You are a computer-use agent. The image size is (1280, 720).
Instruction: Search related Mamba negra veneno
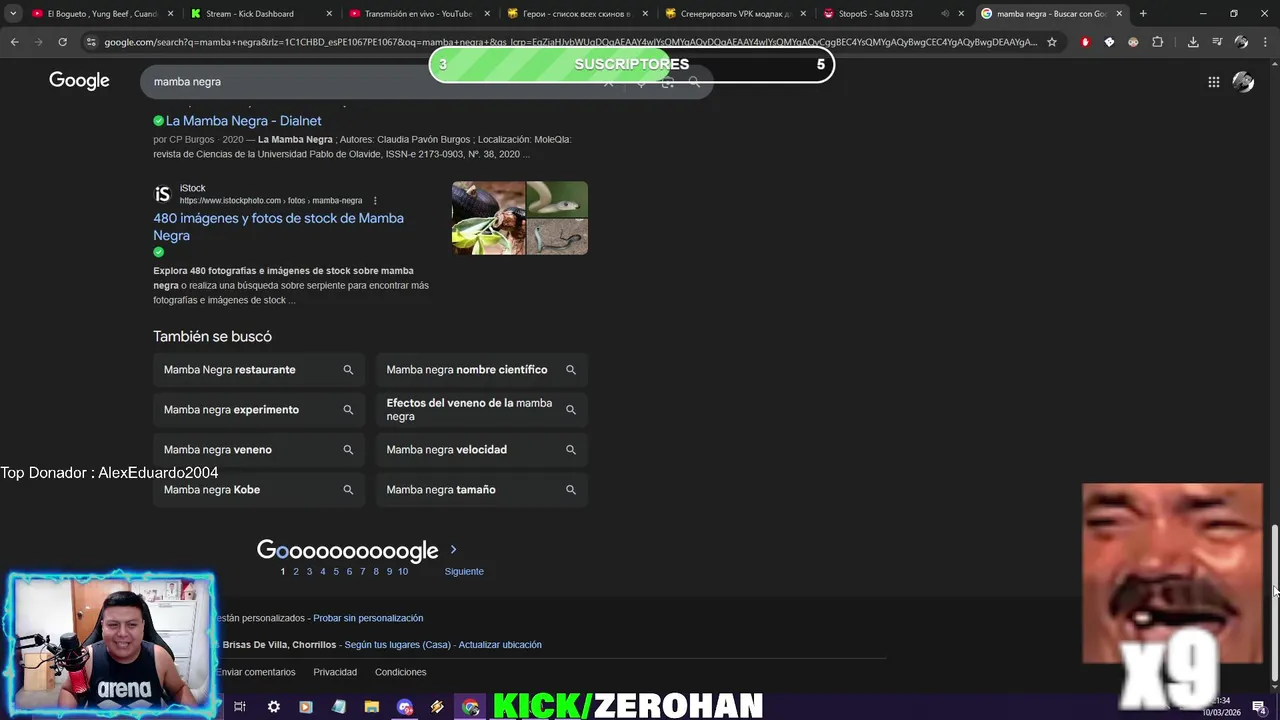258,450
